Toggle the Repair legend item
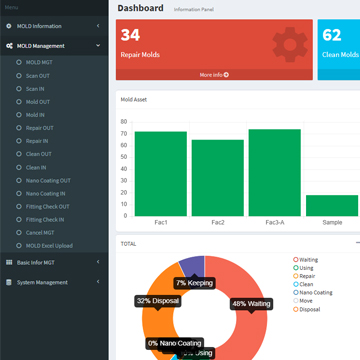 coord(304,276)
